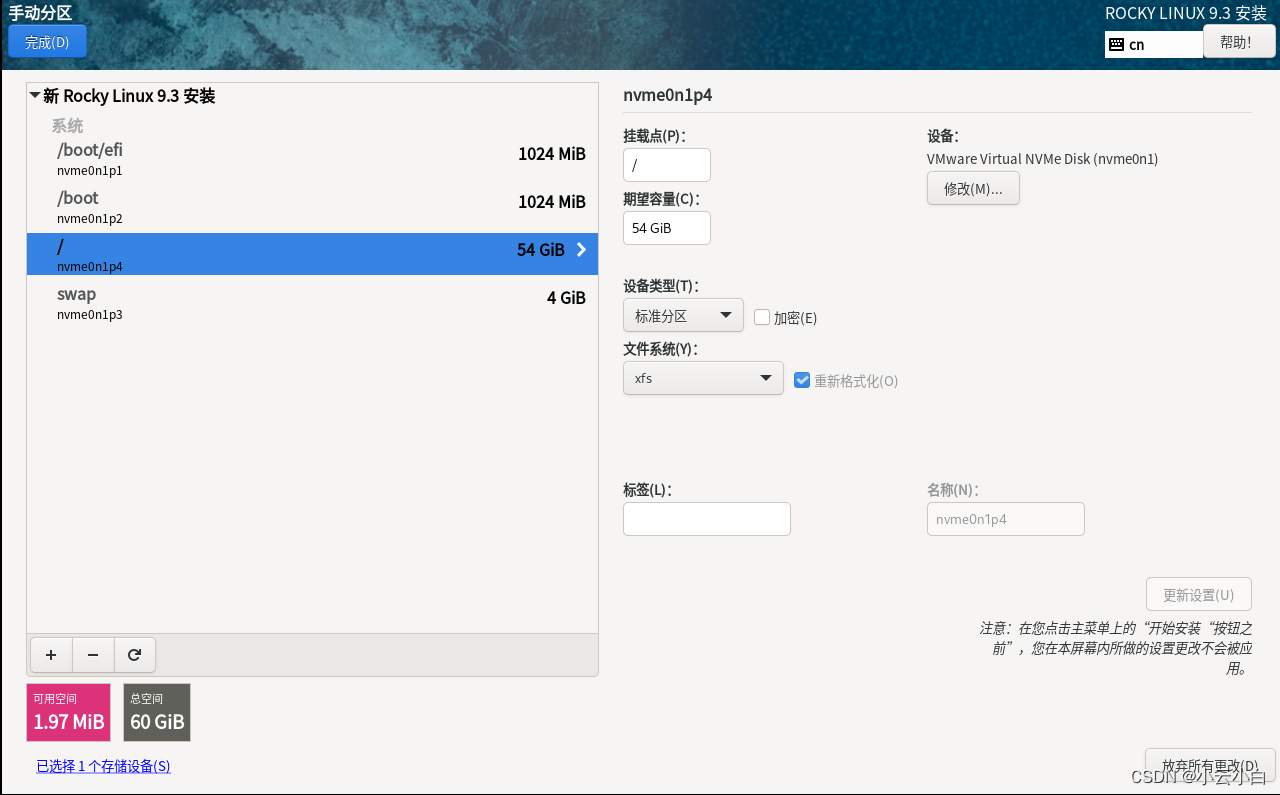Click the 完成(D) done button
Image resolution: width=1280 pixels, height=795 pixels.
47,42
